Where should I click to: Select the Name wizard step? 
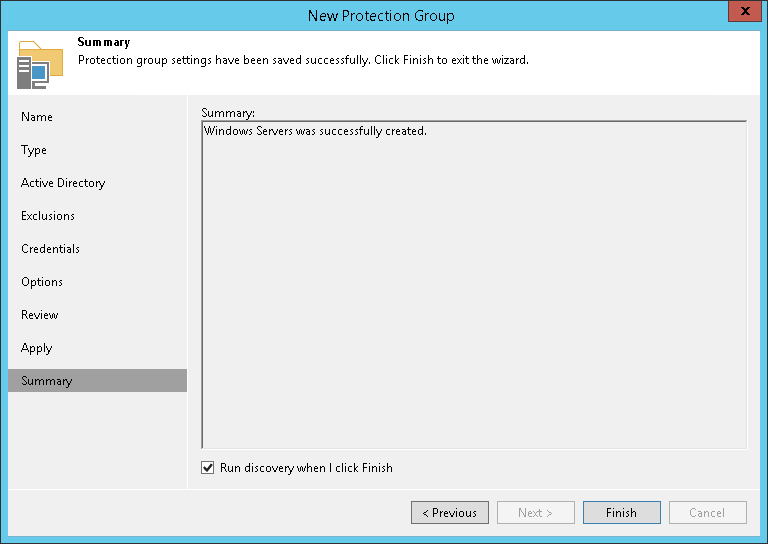37,117
